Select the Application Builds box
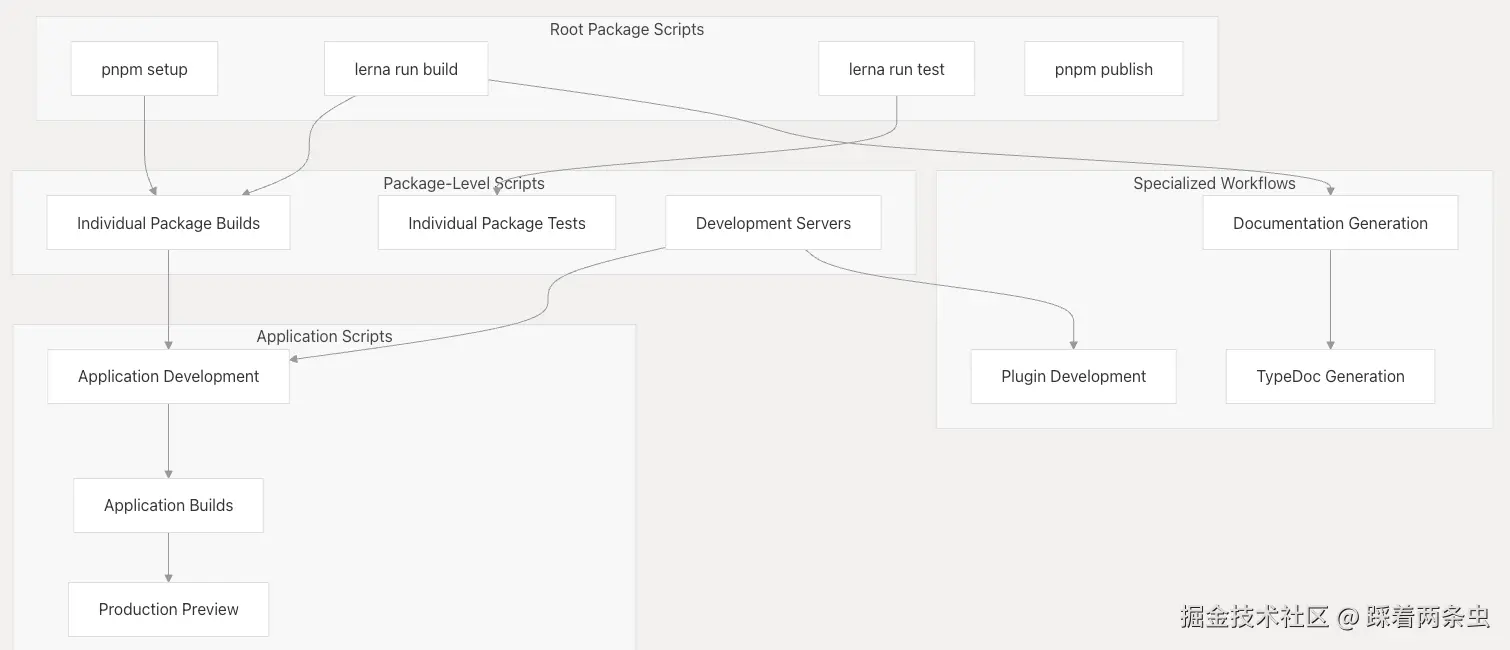The height and width of the screenshot is (650, 1510). [168, 505]
